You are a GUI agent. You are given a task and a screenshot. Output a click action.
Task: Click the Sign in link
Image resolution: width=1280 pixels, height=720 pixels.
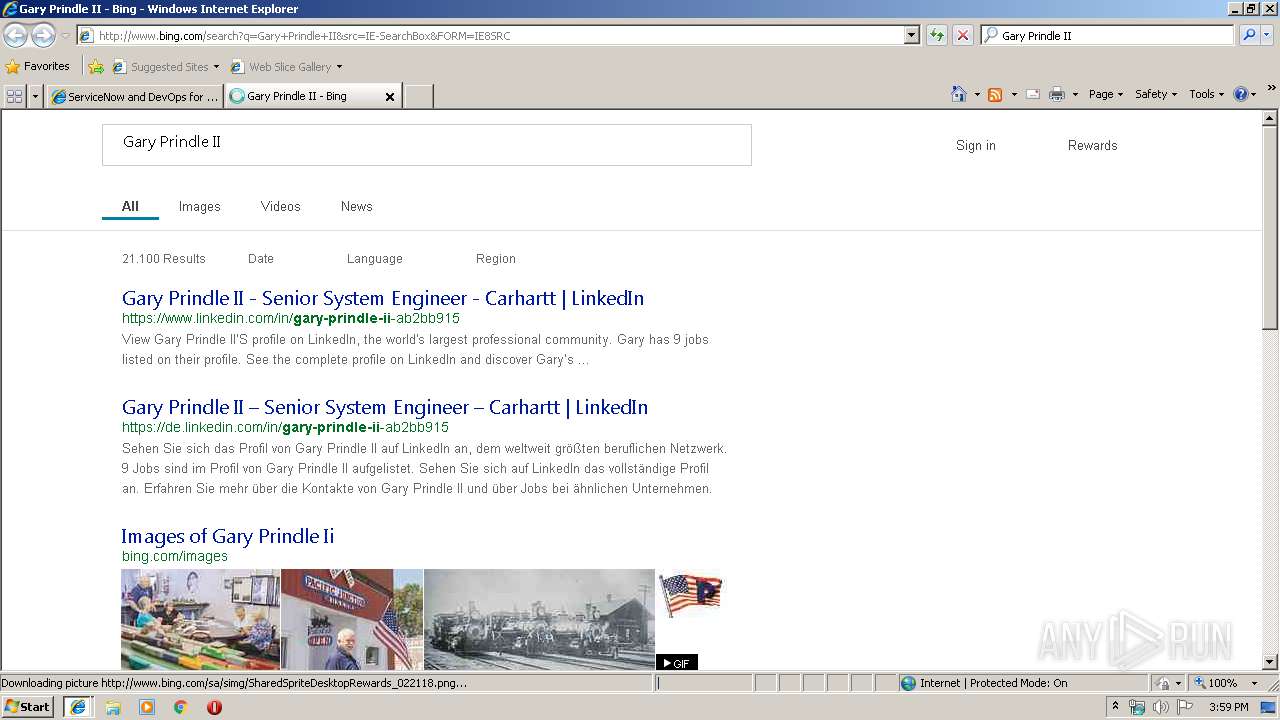[x=976, y=145]
